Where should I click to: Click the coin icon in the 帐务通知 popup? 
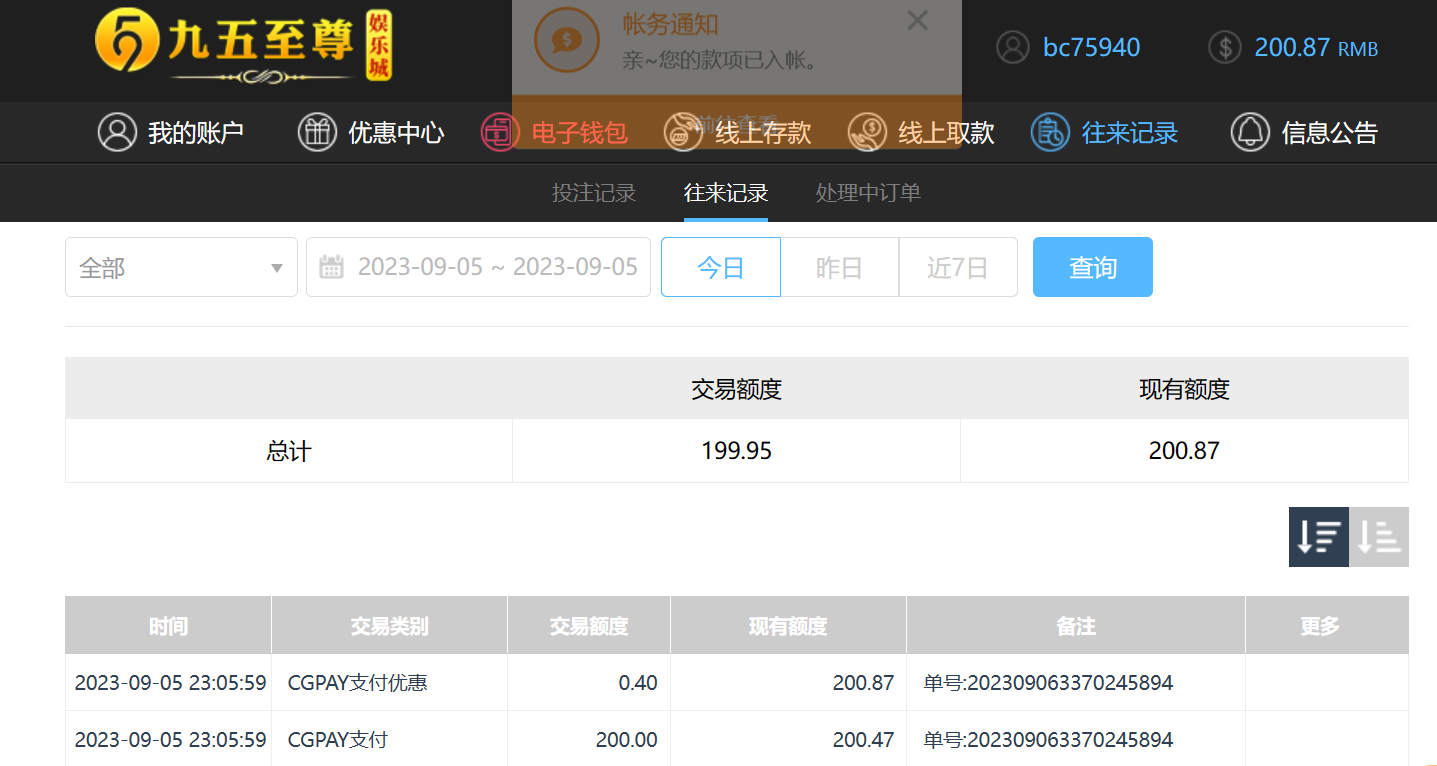click(567, 40)
